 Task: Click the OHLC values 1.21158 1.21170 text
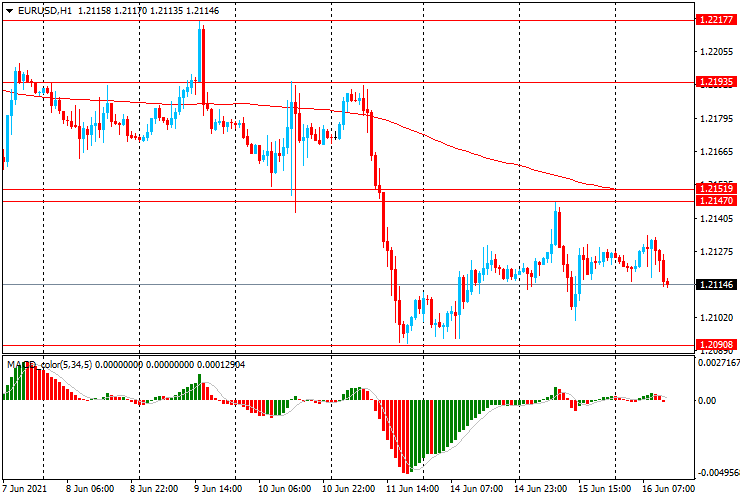(112, 10)
